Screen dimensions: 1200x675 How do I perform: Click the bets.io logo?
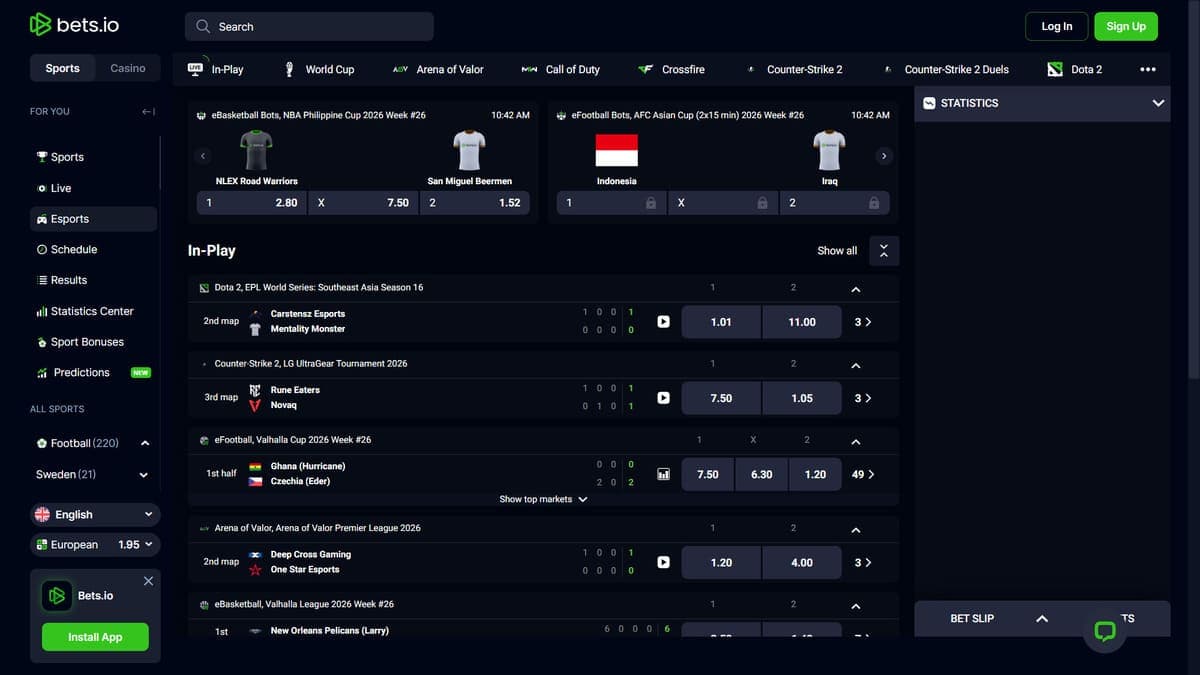coord(74,25)
